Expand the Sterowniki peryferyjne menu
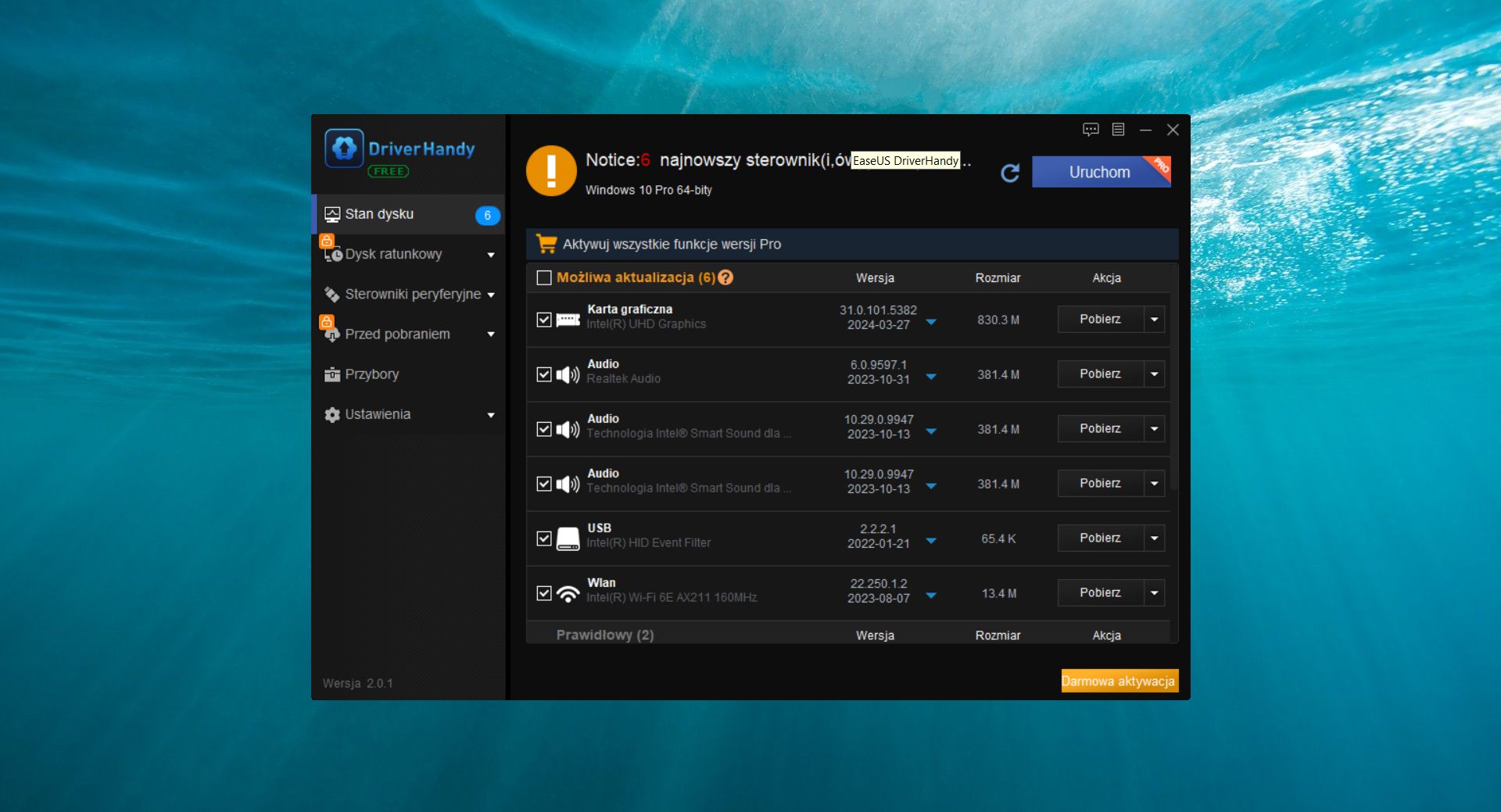This screenshot has height=812, width=1501. click(413, 295)
